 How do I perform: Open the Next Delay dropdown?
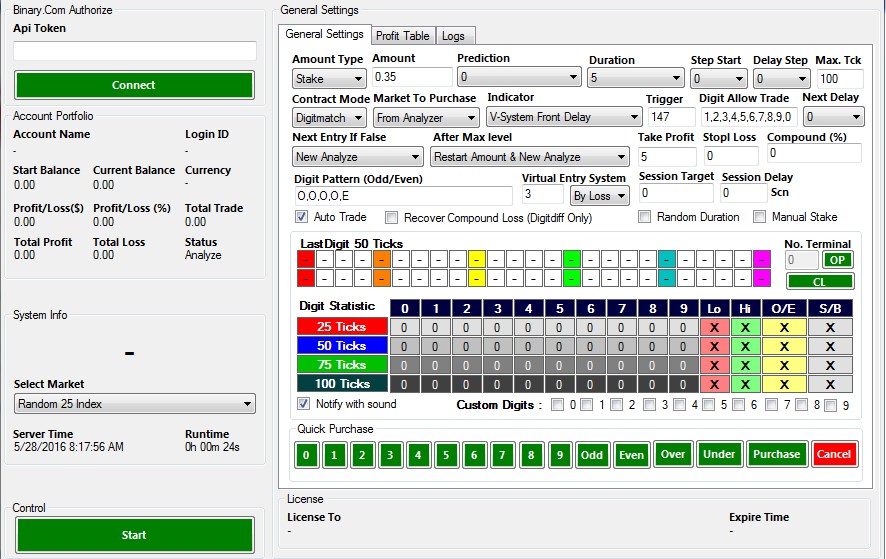(x=833, y=117)
